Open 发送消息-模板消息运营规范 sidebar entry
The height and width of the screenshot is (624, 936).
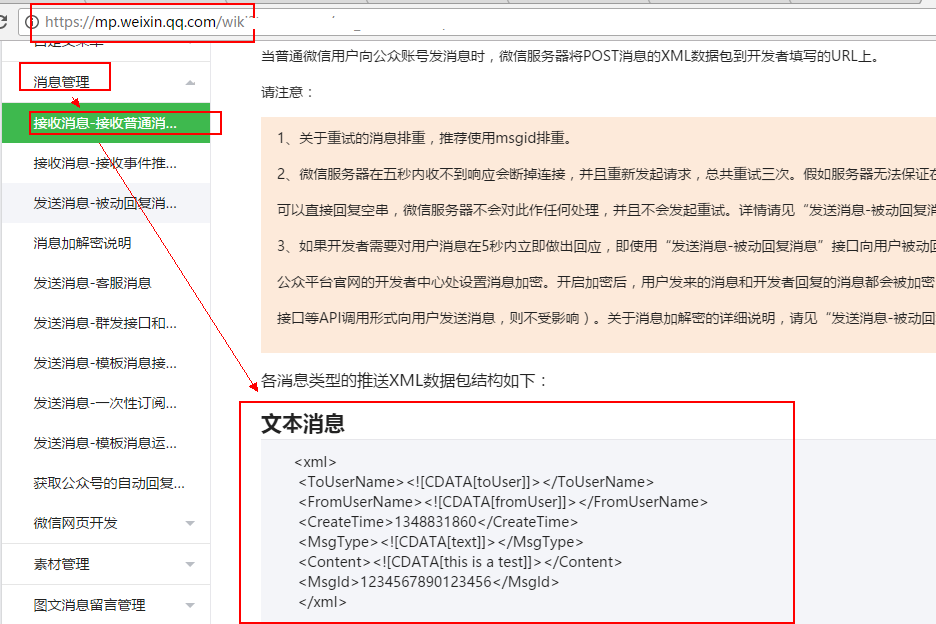105,443
